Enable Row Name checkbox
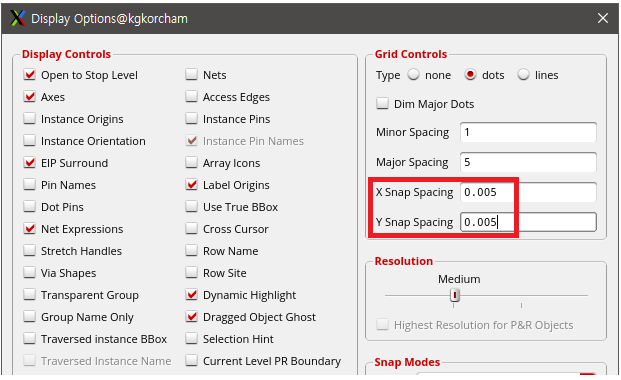 click(x=192, y=250)
